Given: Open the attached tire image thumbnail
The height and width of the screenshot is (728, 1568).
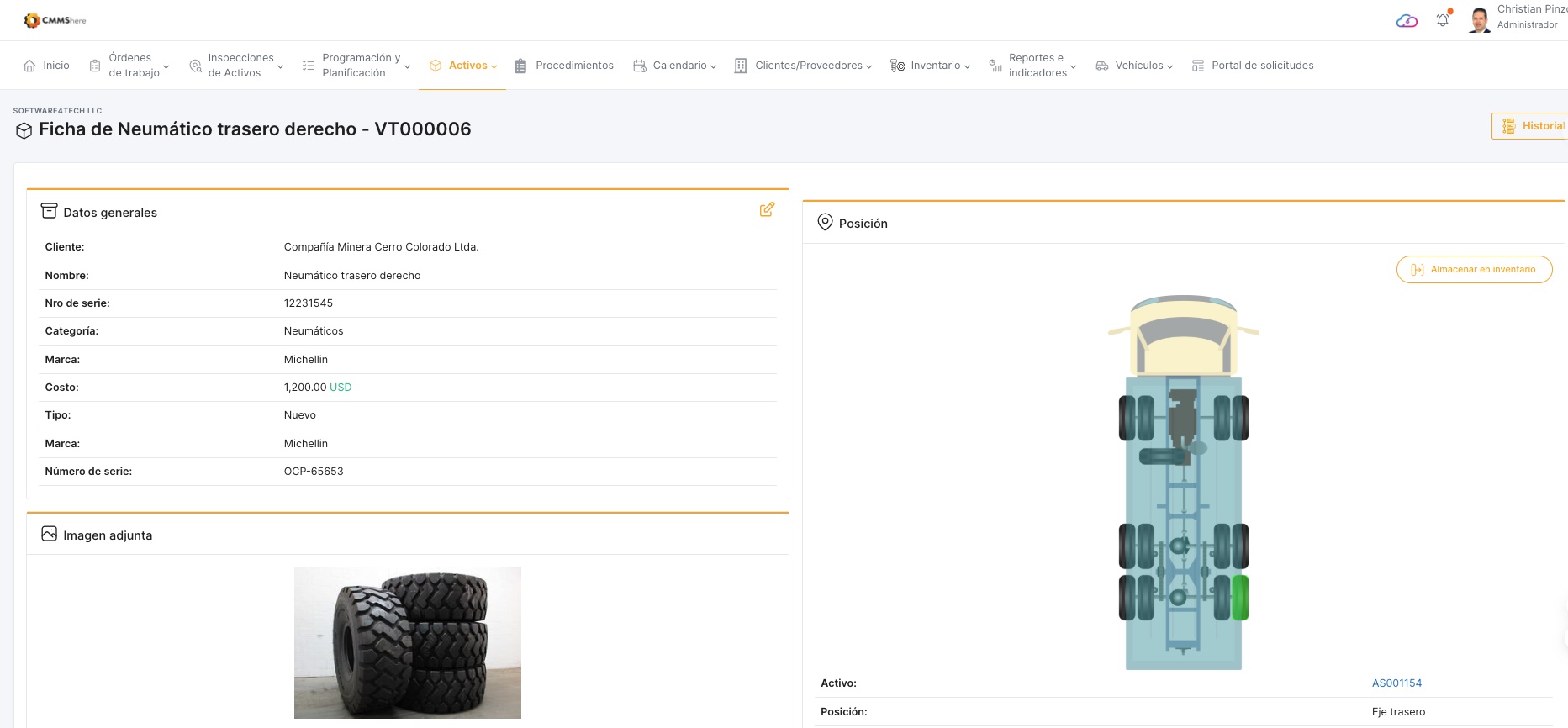Looking at the screenshot, I should click(408, 642).
